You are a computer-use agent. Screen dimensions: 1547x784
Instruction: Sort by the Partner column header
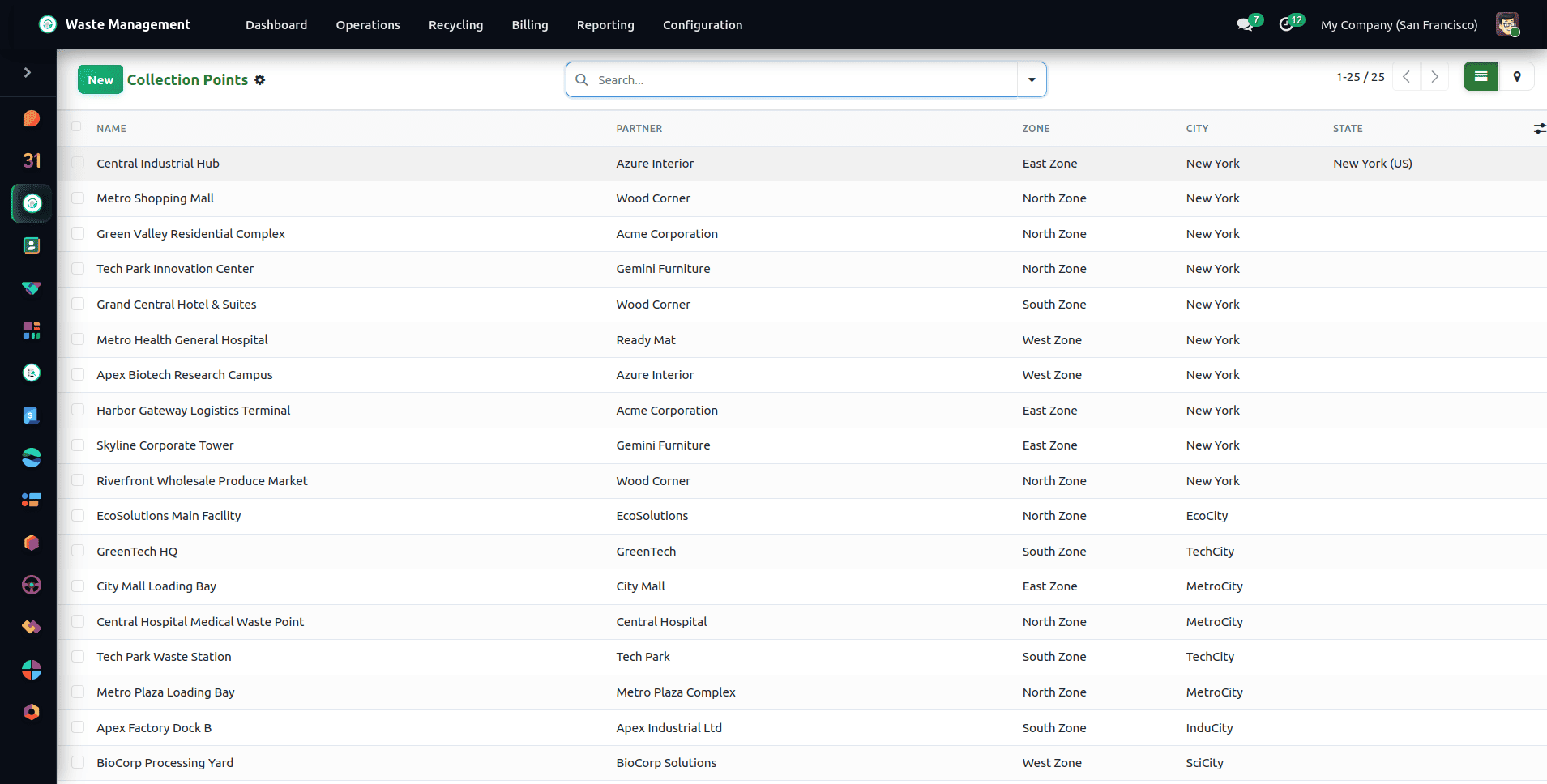[x=639, y=128]
